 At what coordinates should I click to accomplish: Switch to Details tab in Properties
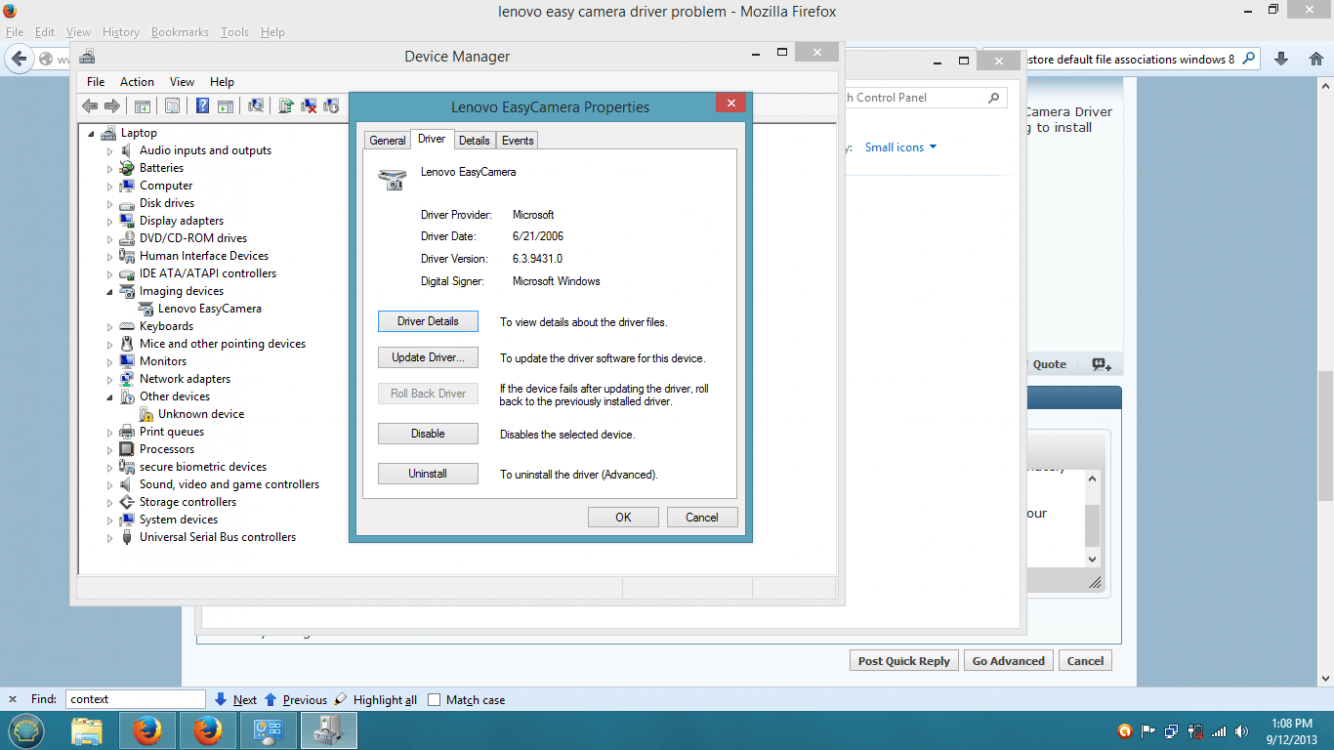coord(474,141)
